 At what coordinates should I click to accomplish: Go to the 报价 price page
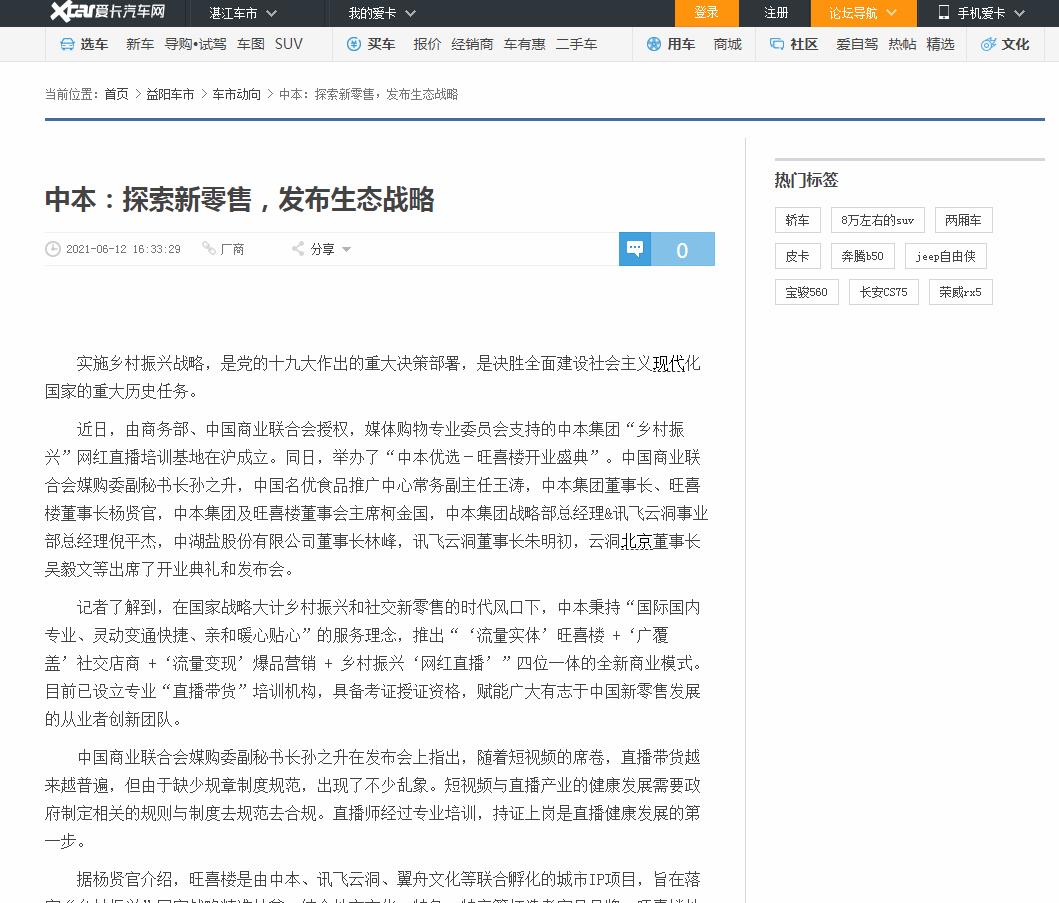pos(427,45)
